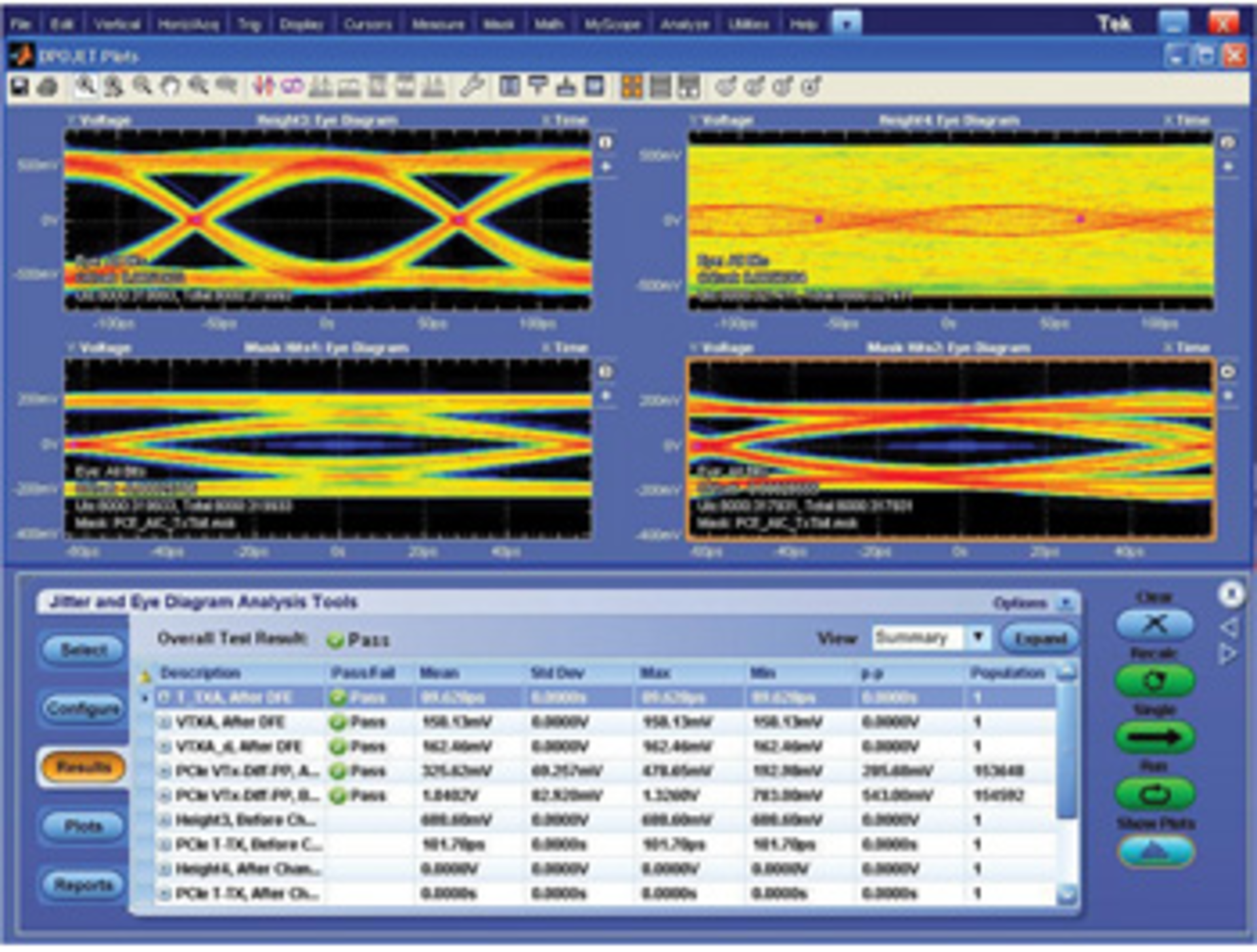Open the Options dropdown arrow

[1066, 603]
